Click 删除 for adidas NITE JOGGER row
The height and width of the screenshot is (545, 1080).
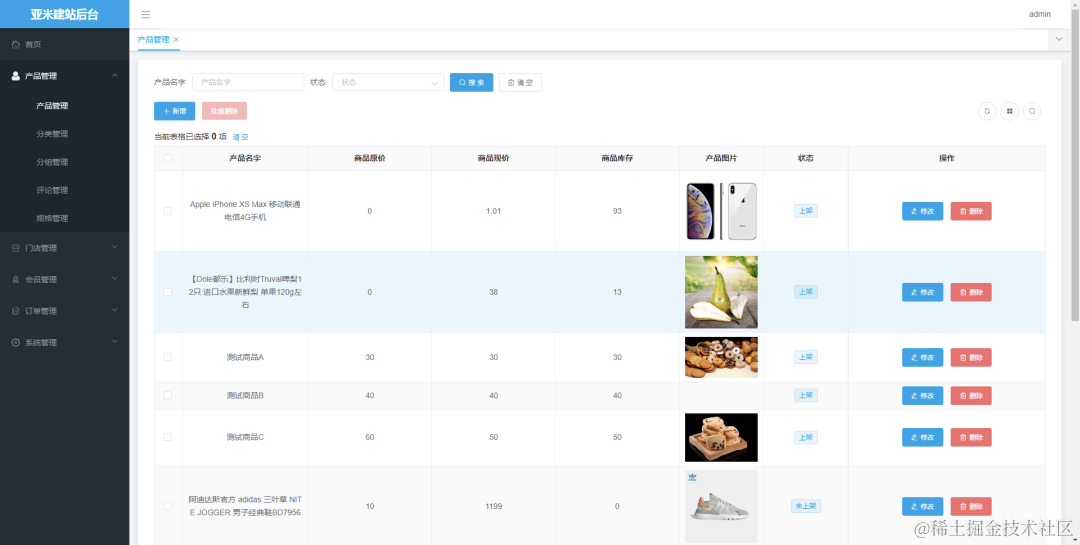pyautogui.click(x=971, y=506)
